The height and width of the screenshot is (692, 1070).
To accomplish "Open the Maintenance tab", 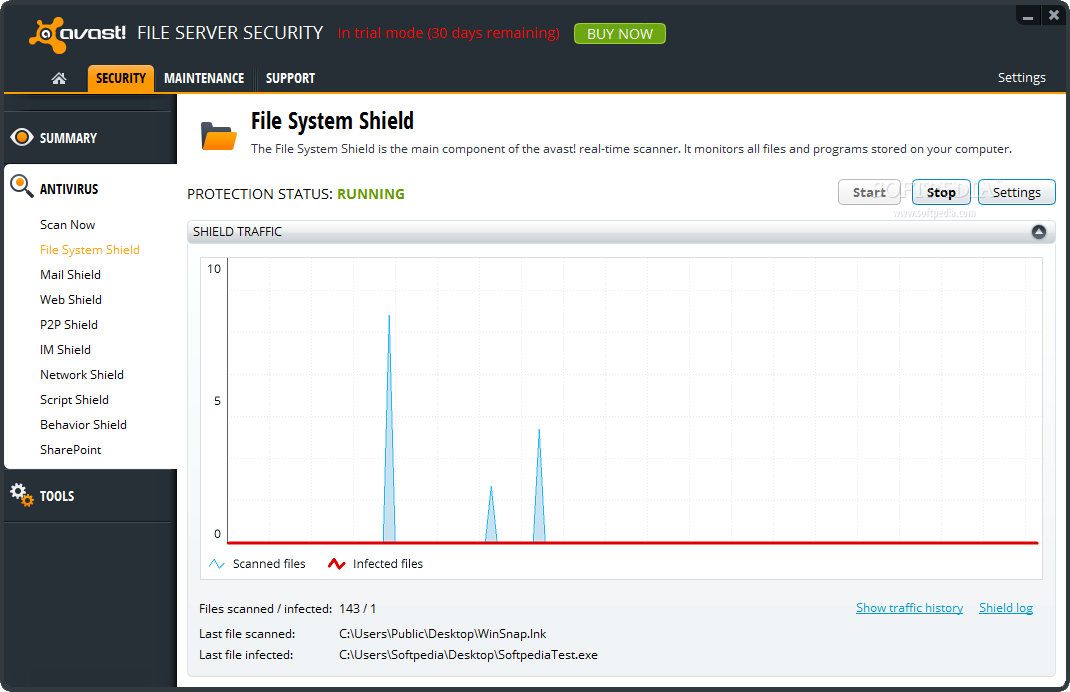I will pyautogui.click(x=204, y=78).
